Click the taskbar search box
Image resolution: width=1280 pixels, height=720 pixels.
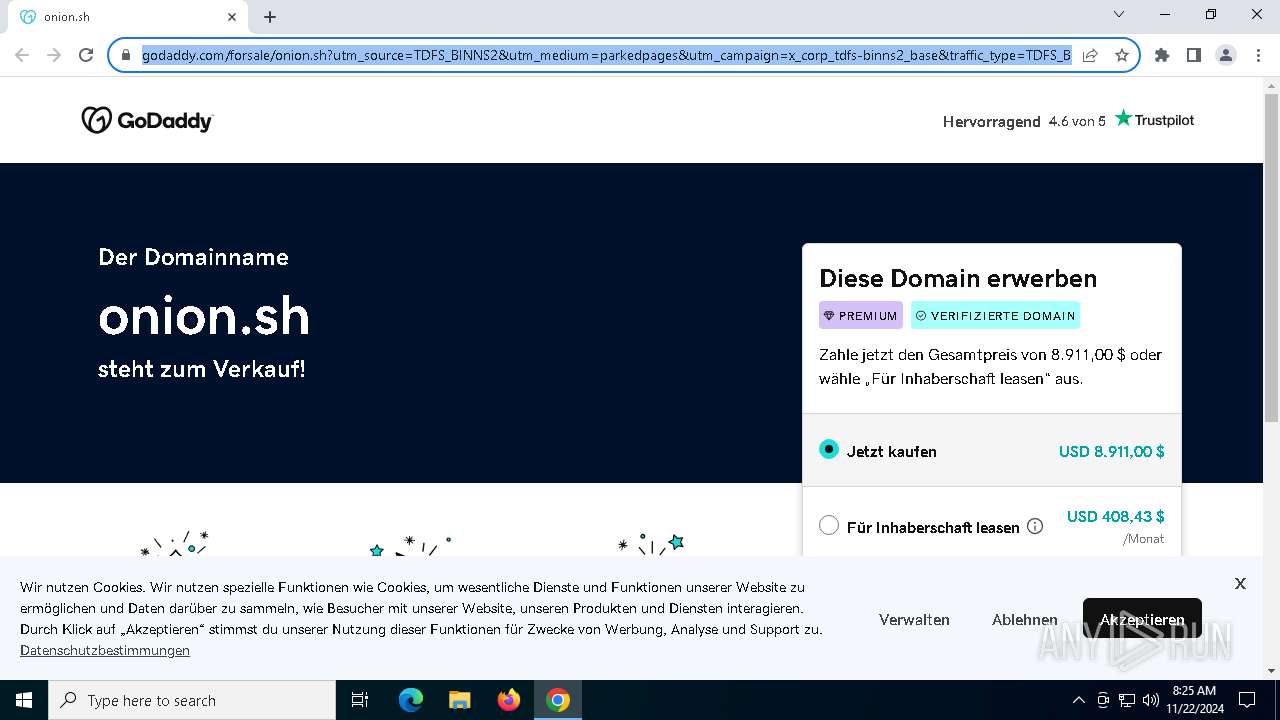tap(192, 700)
